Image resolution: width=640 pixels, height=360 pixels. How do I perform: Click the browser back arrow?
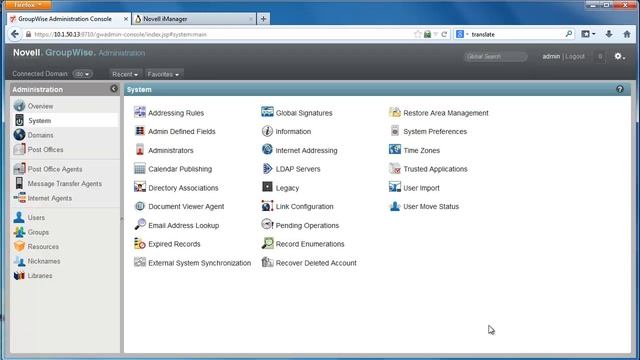point(15,34)
